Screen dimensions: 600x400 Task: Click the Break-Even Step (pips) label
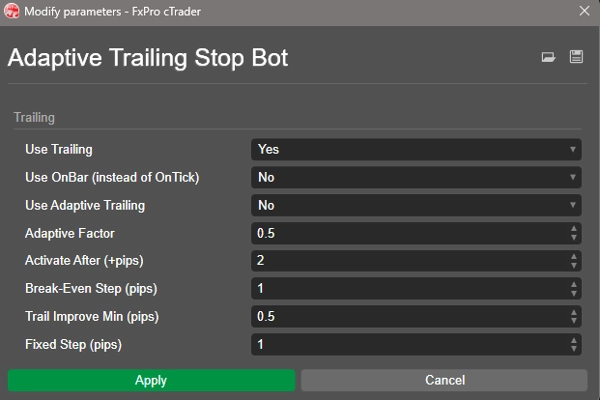(91, 288)
